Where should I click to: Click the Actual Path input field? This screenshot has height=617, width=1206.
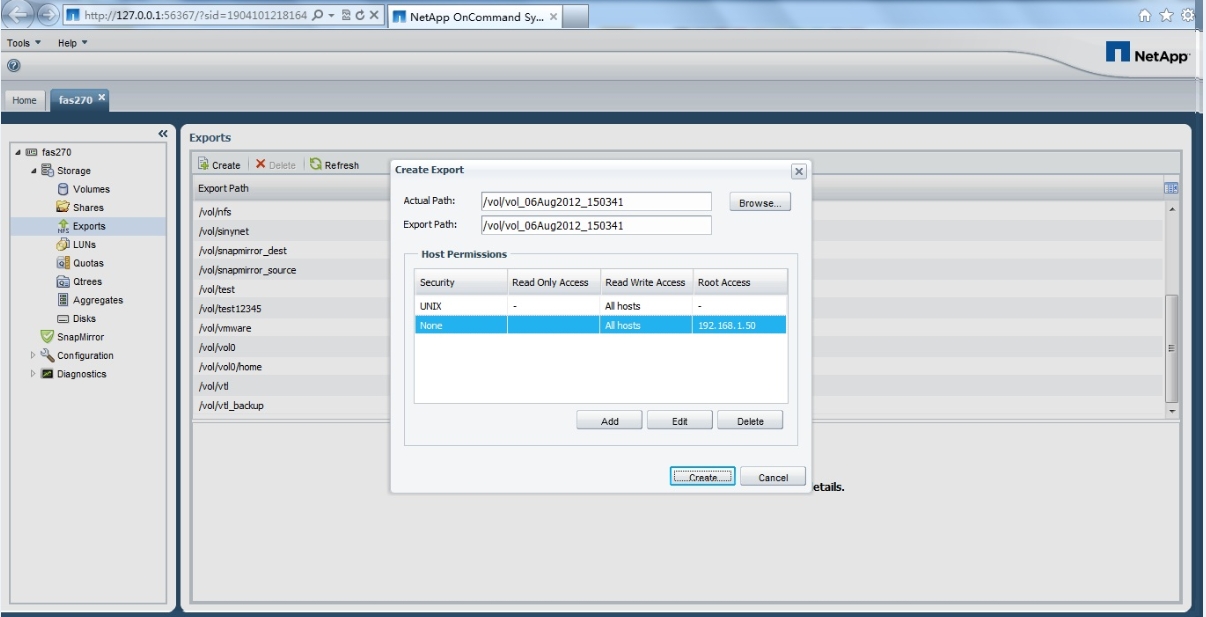pyautogui.click(x=596, y=202)
